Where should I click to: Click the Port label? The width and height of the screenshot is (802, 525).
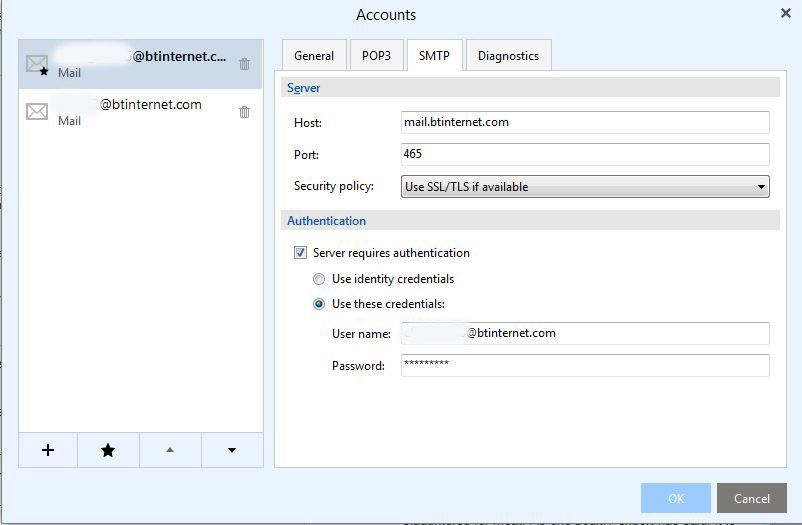(x=306, y=155)
